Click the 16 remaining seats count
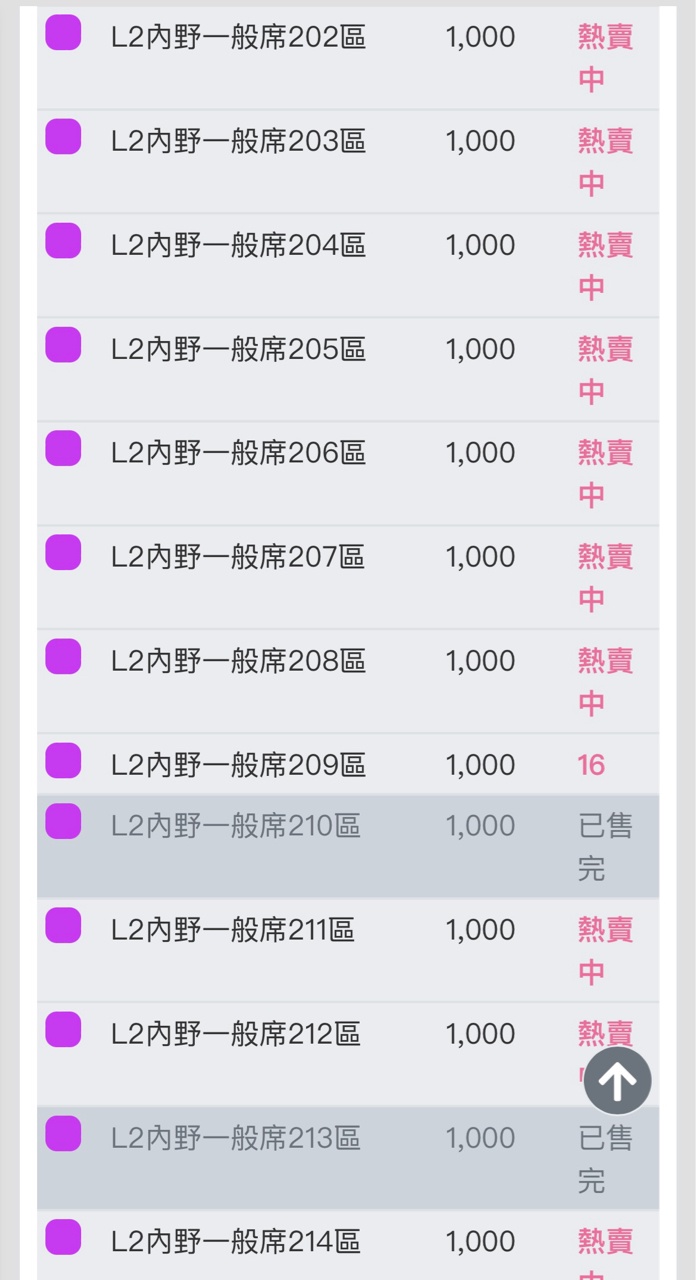The width and height of the screenshot is (696, 1280). point(591,766)
